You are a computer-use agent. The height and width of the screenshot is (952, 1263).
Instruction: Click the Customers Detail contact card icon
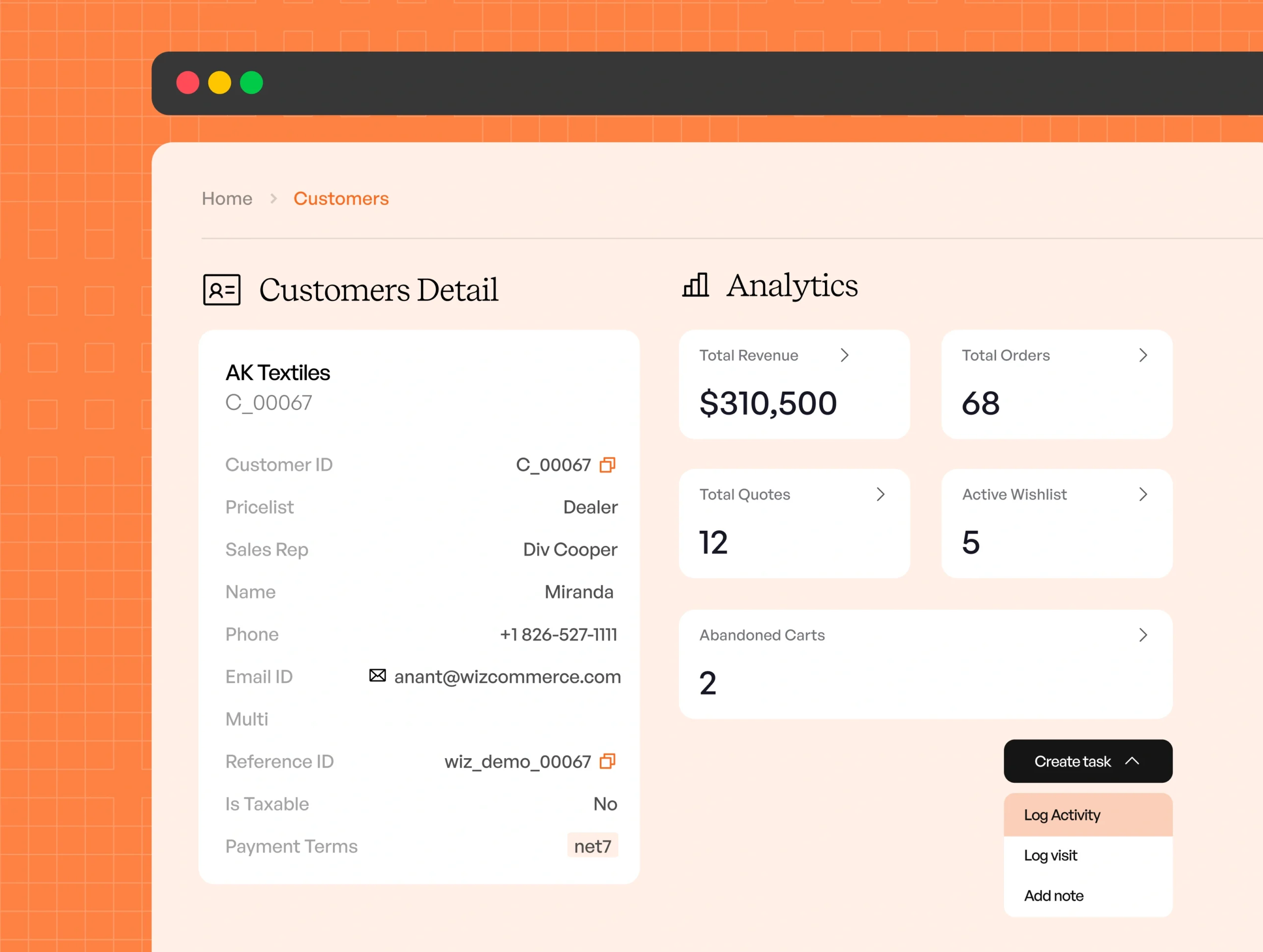(x=222, y=290)
